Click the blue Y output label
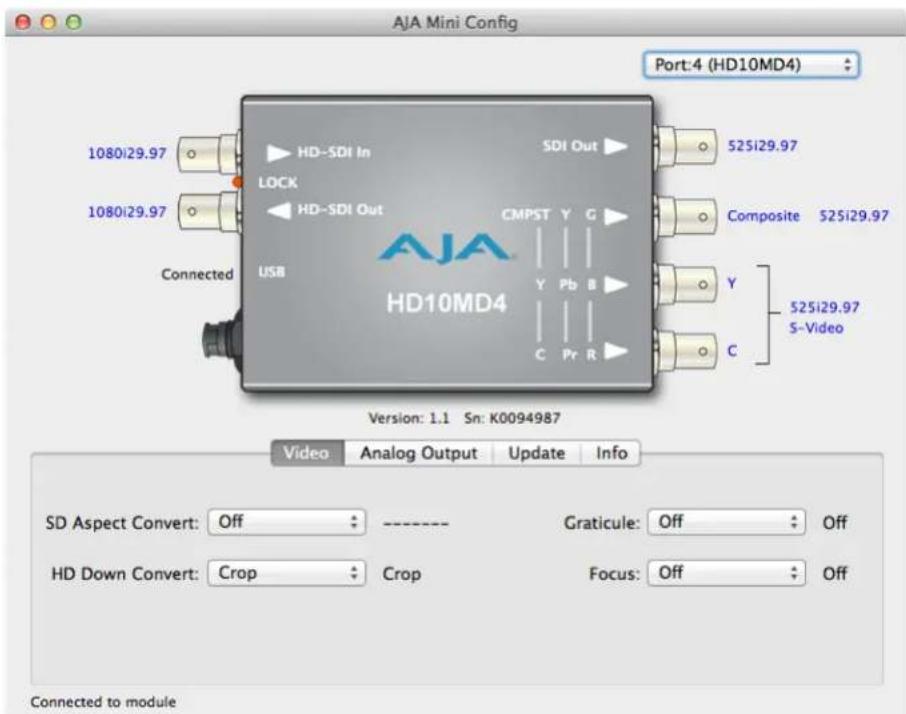 [732, 284]
